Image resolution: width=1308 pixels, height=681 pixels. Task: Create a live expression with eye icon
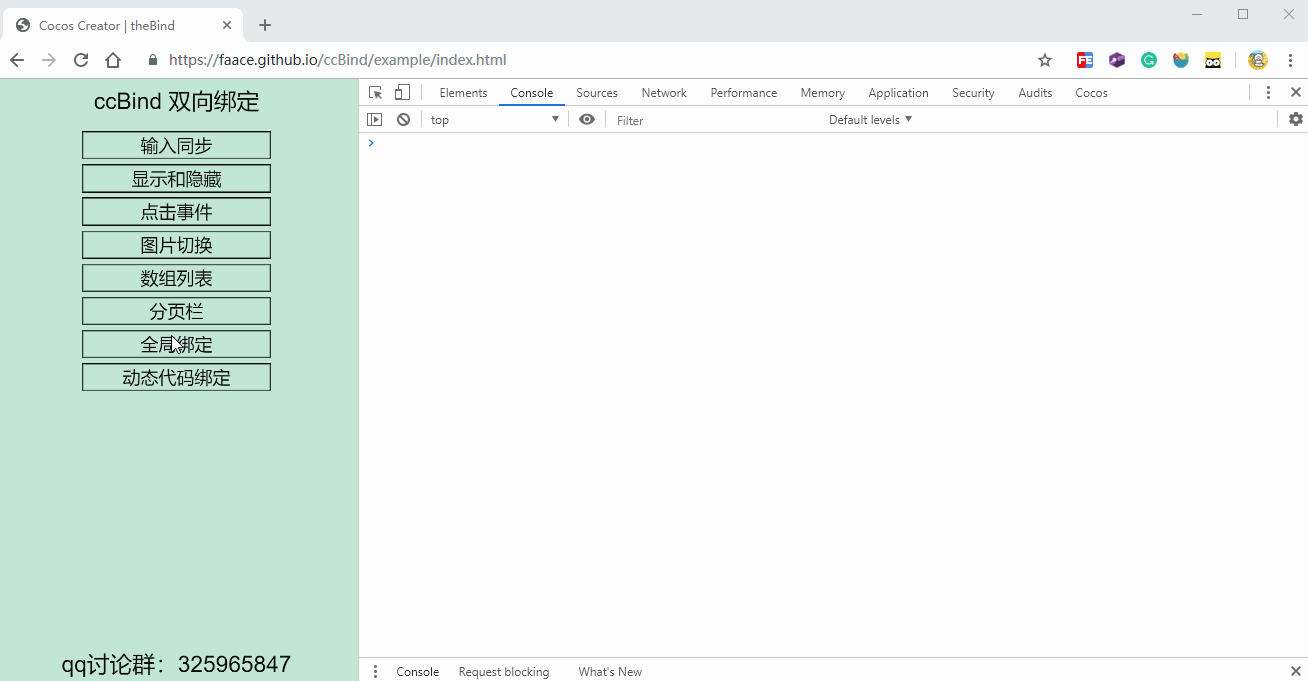(x=587, y=119)
